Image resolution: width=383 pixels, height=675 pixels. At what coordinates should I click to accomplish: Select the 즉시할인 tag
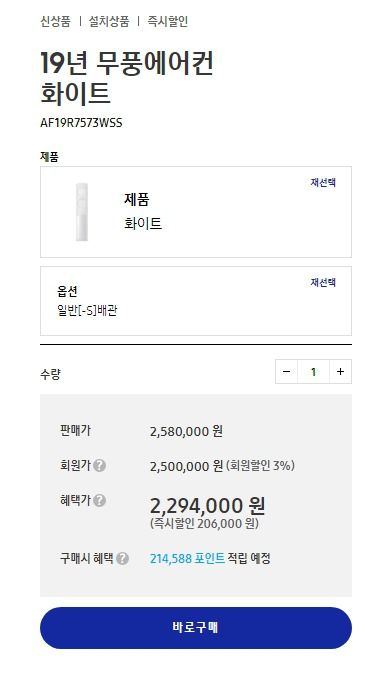point(168,22)
